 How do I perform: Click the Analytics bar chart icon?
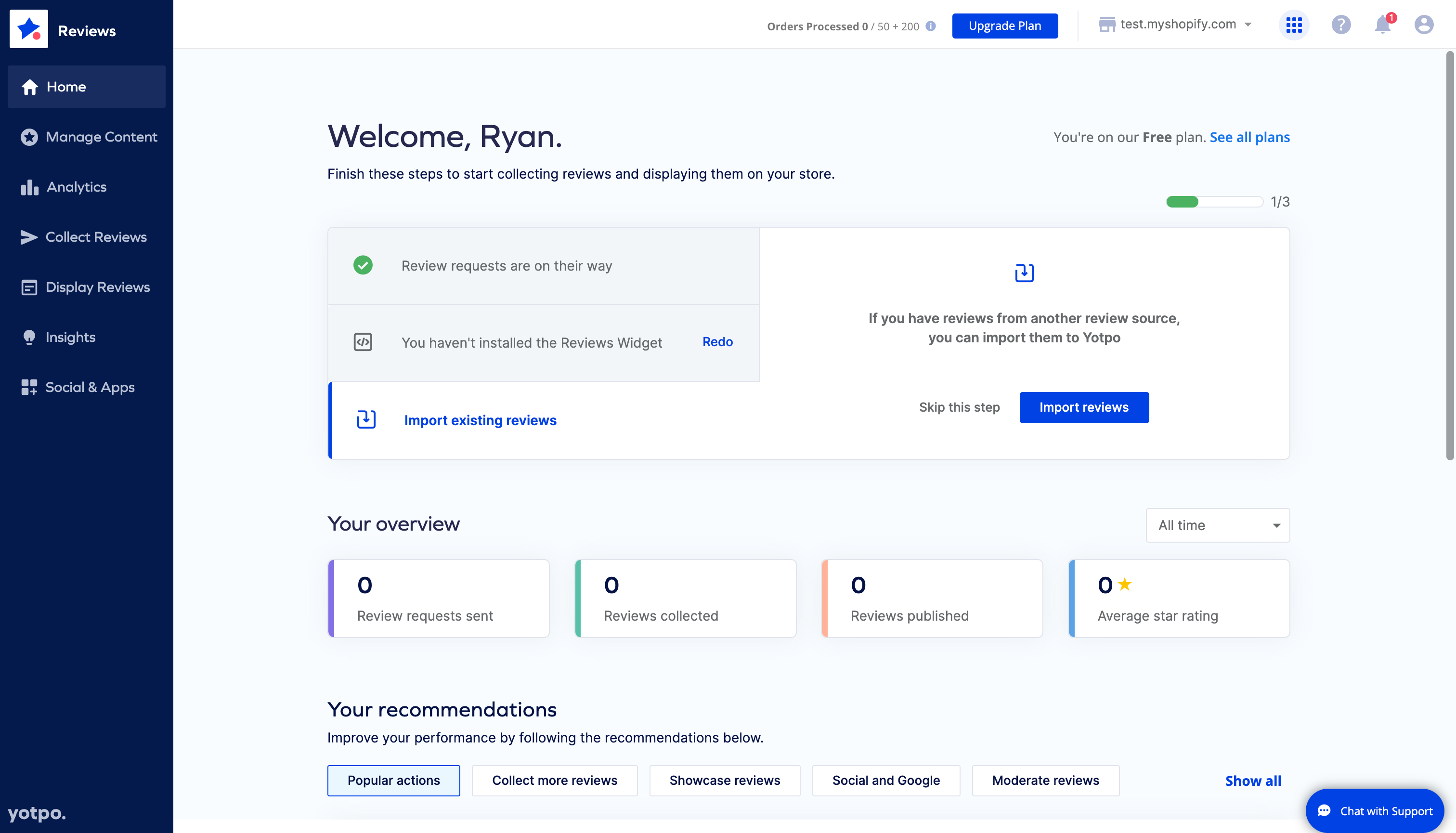(x=30, y=187)
